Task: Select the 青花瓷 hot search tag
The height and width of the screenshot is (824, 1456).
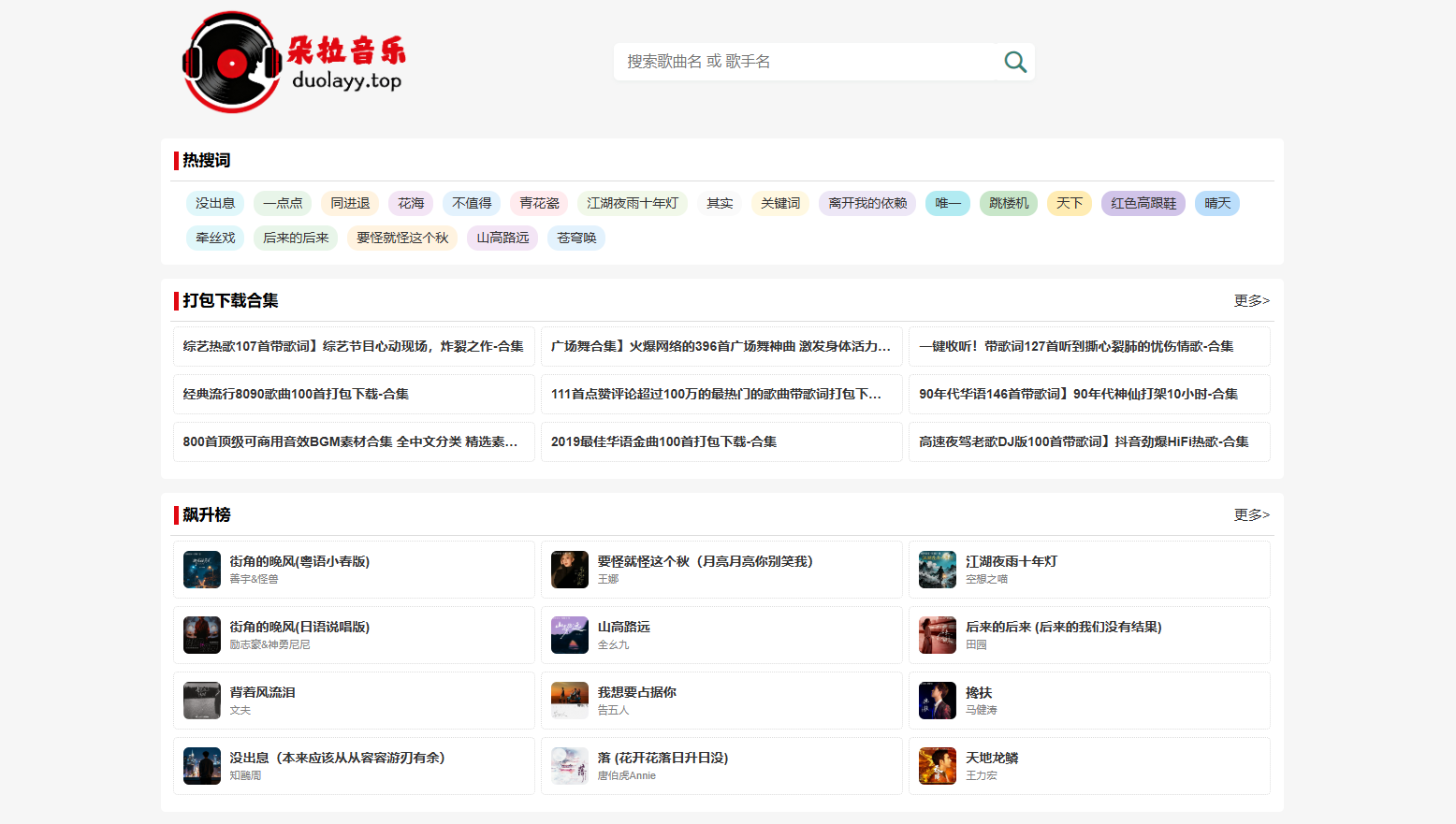Action: [x=538, y=203]
